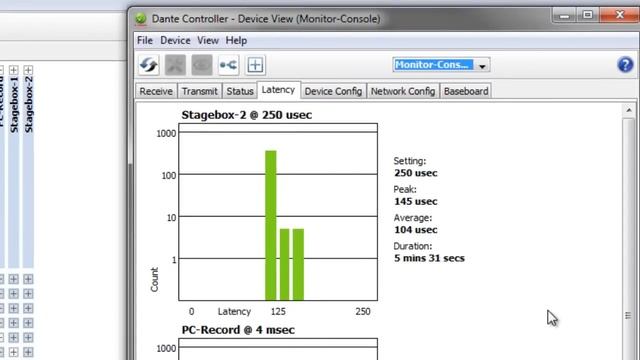Click the Duration value "5 mins 31 secs"
The image size is (640, 360).
point(429,258)
